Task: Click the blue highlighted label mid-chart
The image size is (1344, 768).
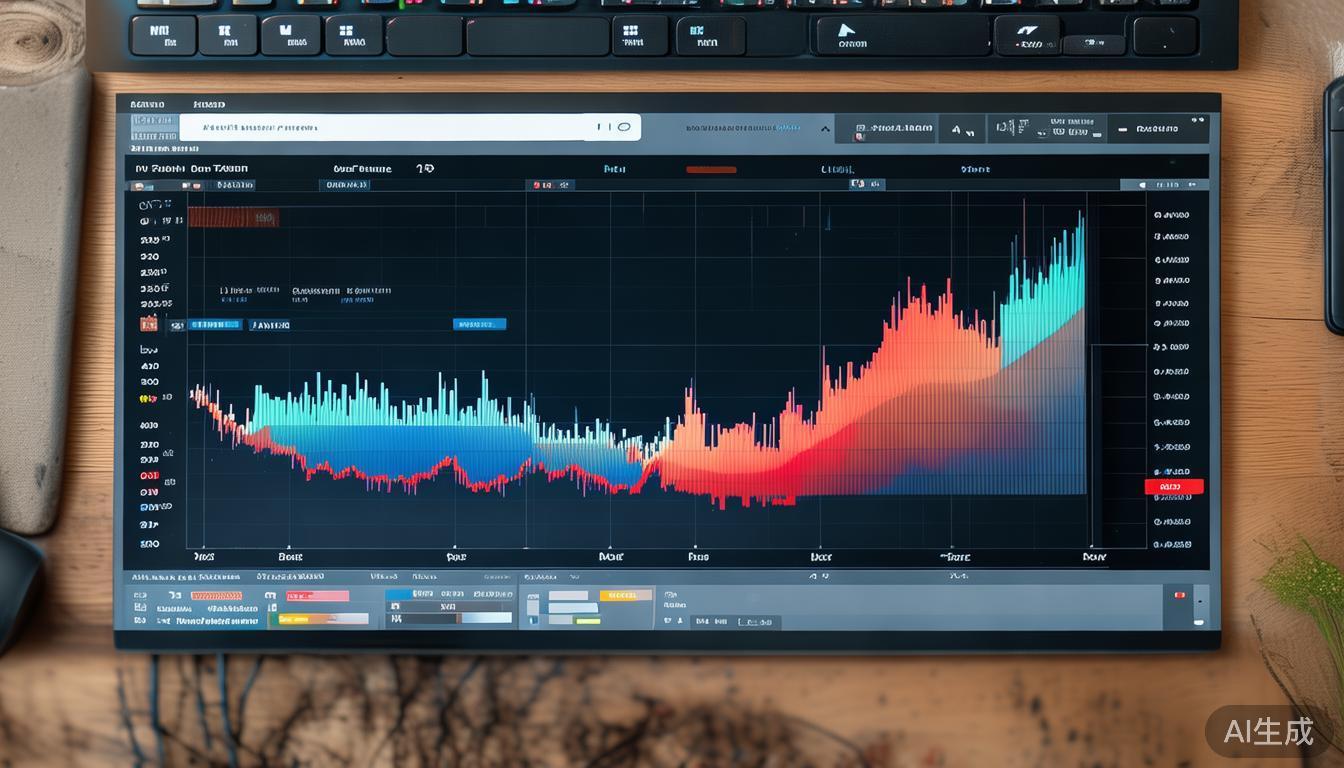Action: pyautogui.click(x=479, y=324)
